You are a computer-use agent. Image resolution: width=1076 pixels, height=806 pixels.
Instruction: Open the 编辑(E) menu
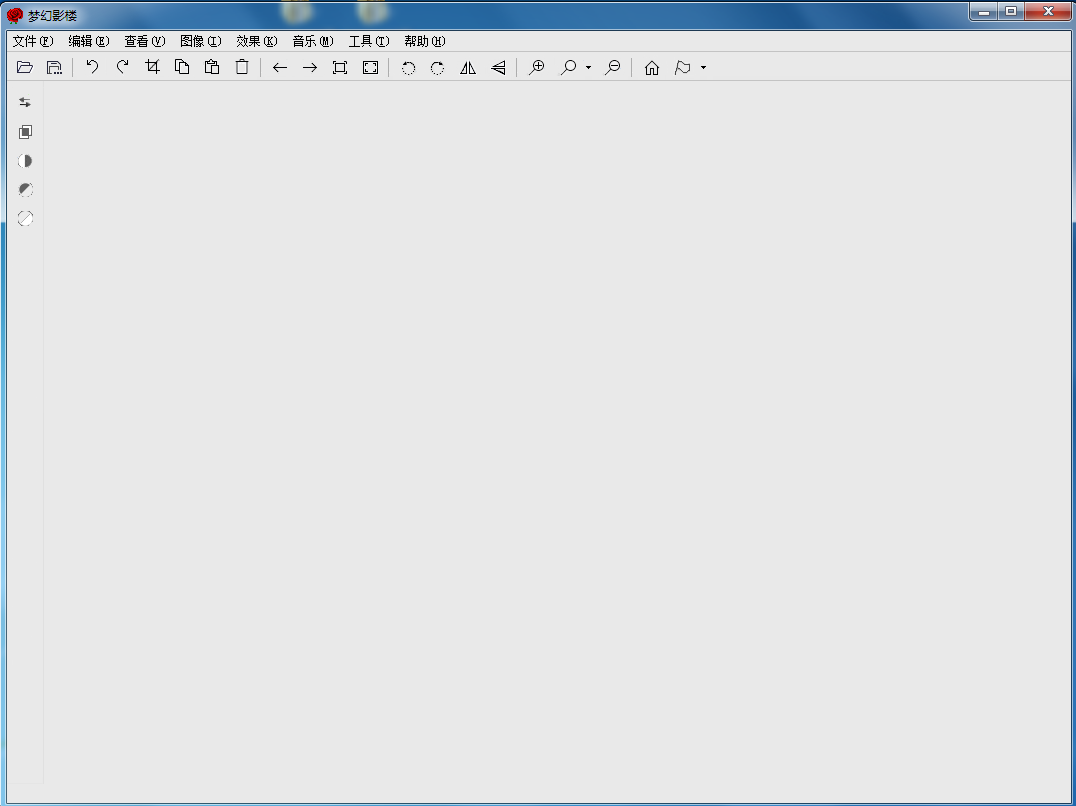pos(89,41)
